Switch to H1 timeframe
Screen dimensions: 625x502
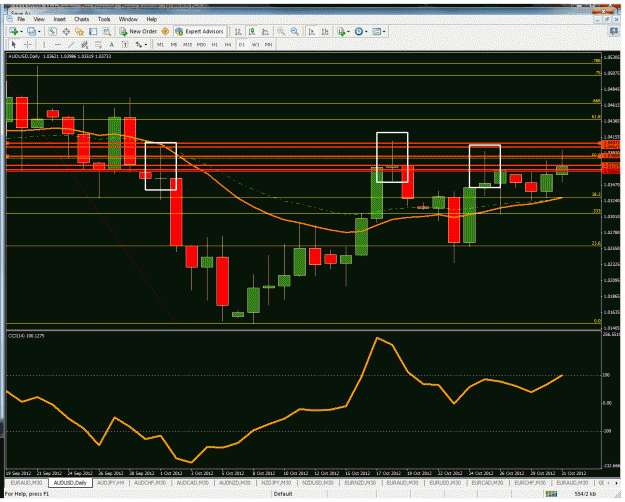[x=214, y=45]
